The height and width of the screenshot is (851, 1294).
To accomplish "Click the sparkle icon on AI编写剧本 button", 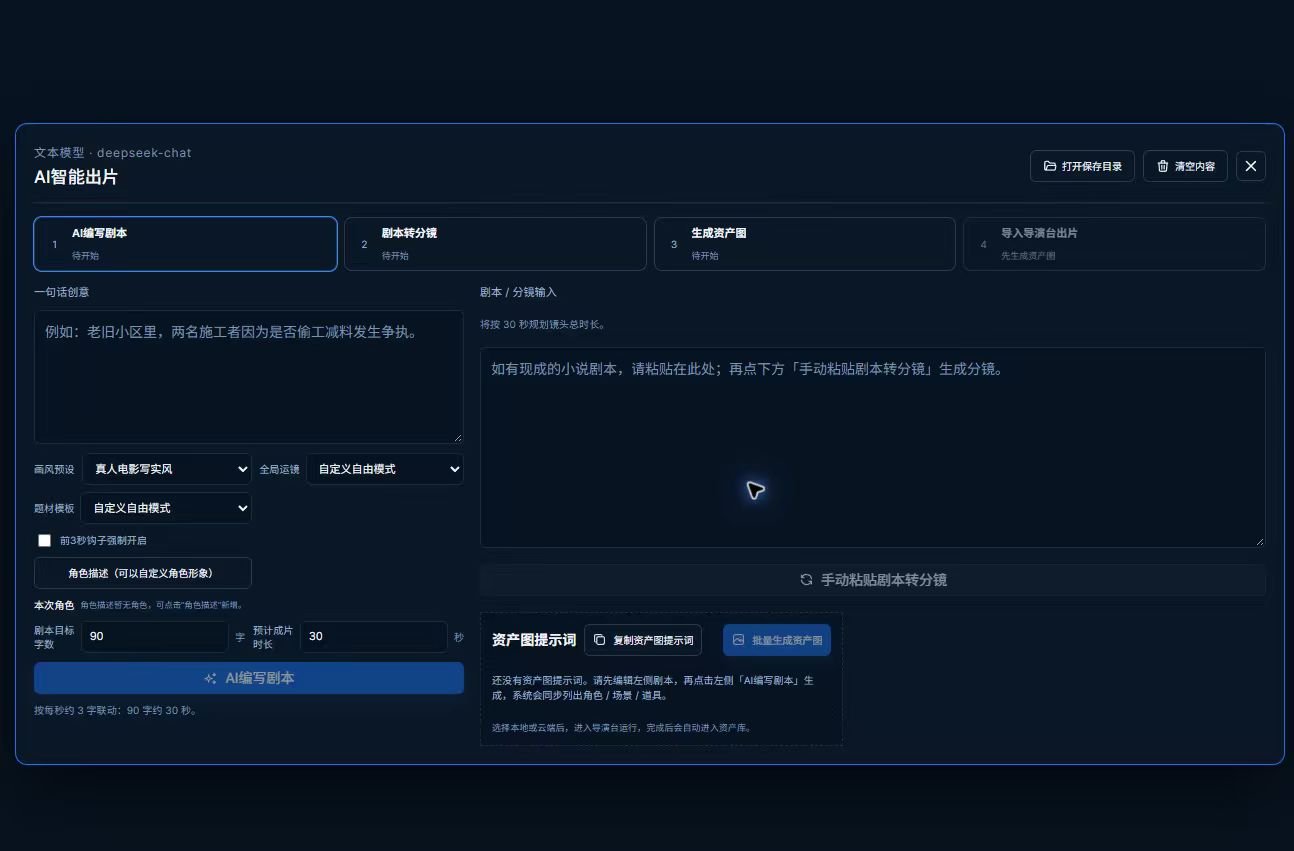I will [x=210, y=678].
